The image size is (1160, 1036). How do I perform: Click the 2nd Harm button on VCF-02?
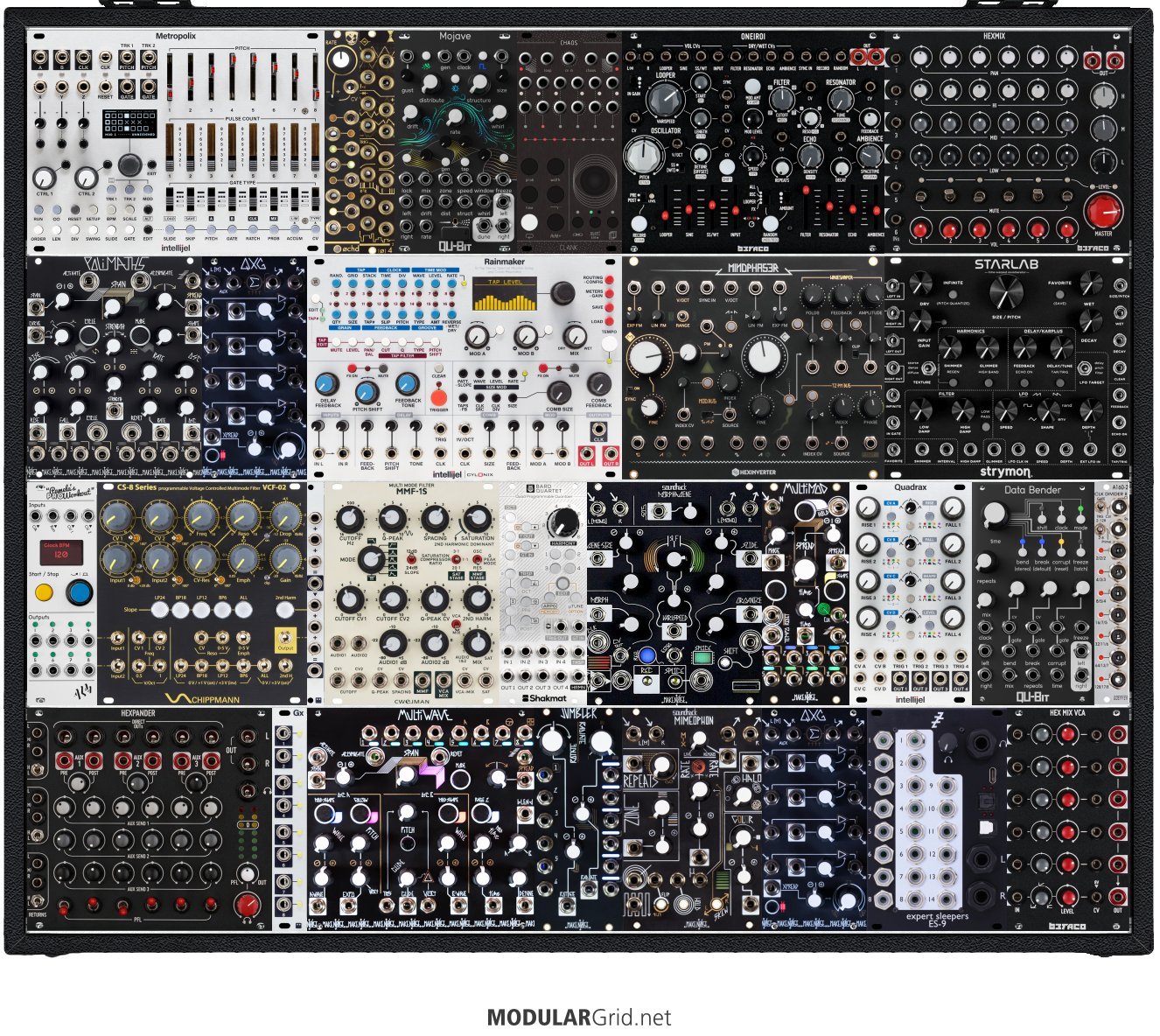[285, 609]
